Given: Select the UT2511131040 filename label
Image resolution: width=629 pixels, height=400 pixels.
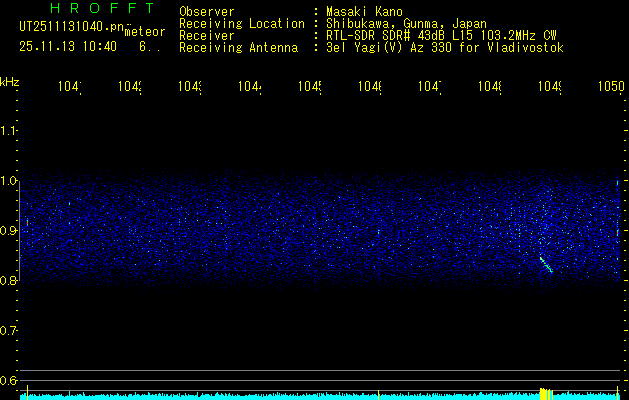Looking at the screenshot, I should click(68, 26).
